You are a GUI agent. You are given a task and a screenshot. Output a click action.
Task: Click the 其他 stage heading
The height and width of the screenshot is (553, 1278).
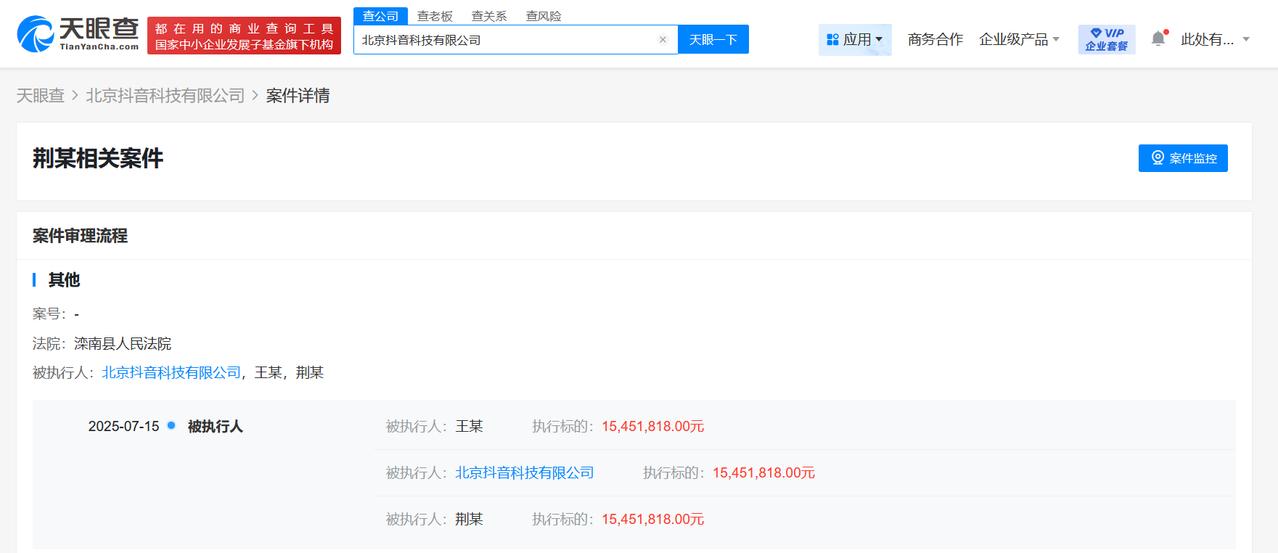click(x=64, y=280)
